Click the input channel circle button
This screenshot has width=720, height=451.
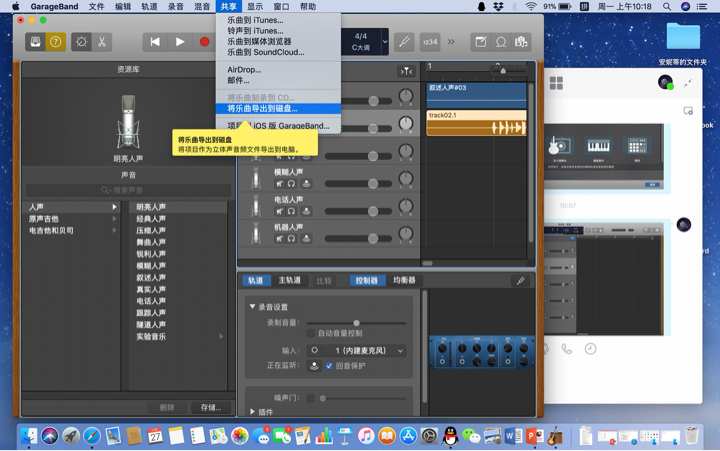tap(315, 350)
